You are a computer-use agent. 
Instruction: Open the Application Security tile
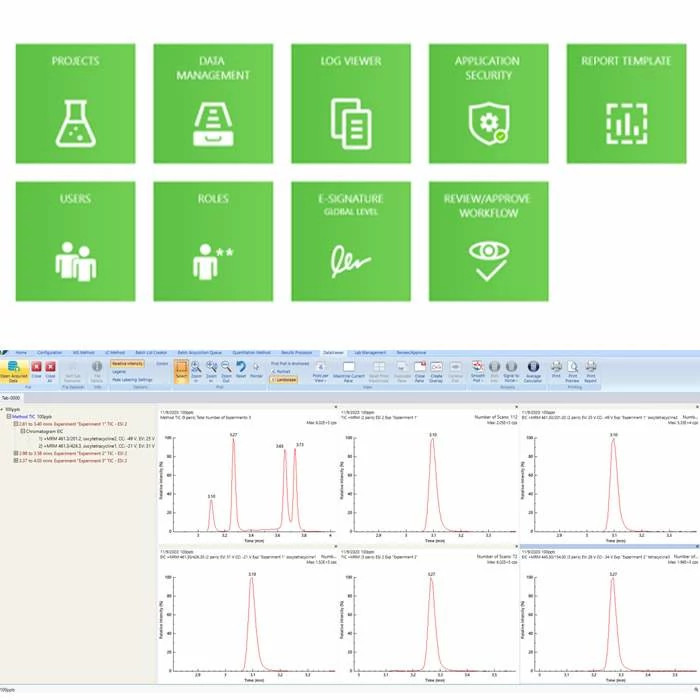[488, 104]
